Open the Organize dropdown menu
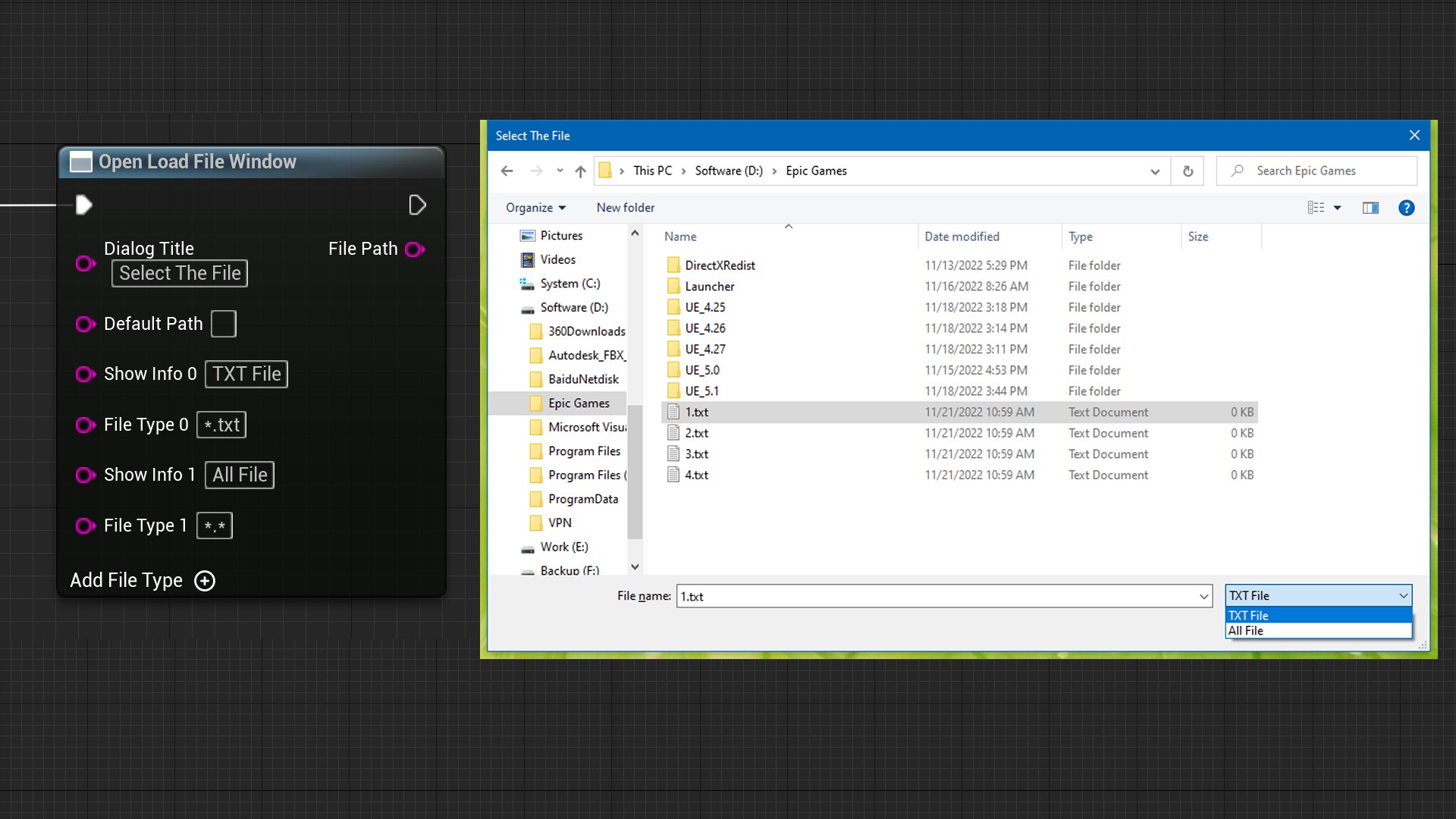The width and height of the screenshot is (1456, 819). coord(535,207)
